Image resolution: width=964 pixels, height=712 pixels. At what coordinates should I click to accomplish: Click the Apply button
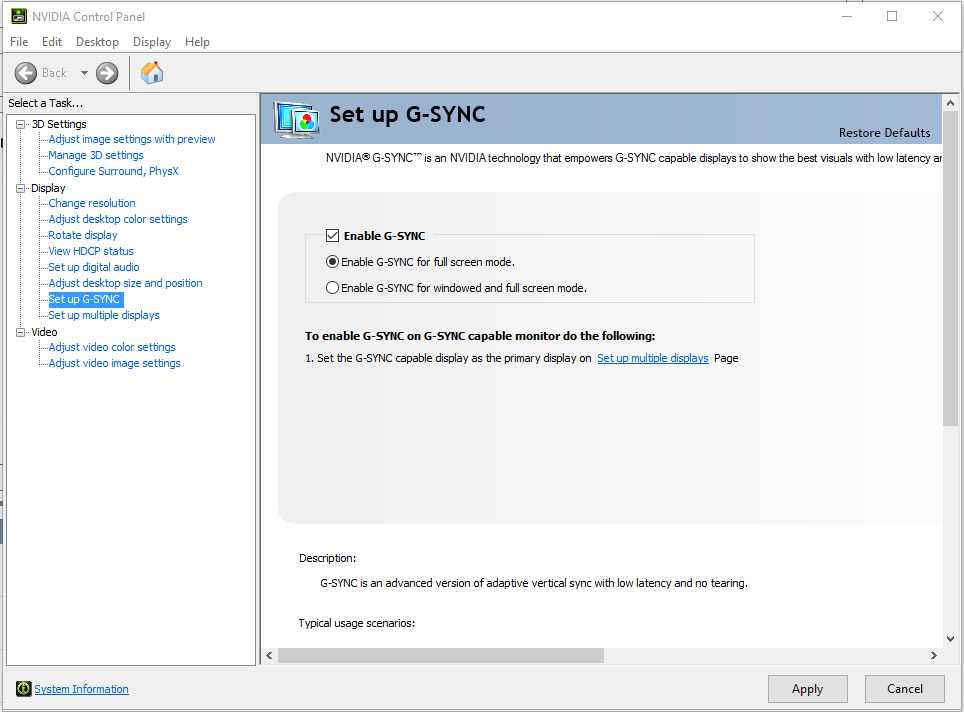point(807,689)
